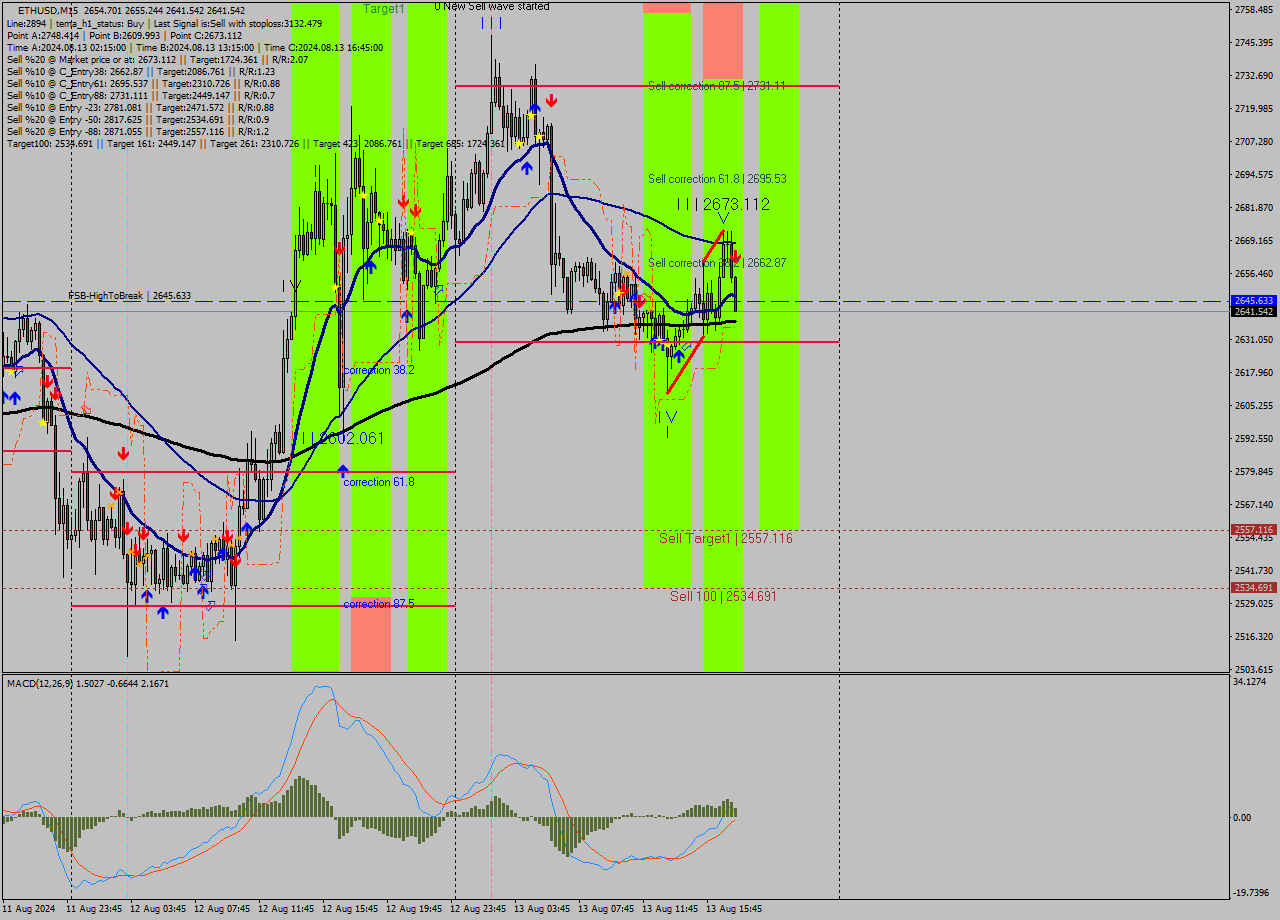Click the blue V wave marker under the 2673.112 label
The width and height of the screenshot is (1280, 920).
pyautogui.click(x=723, y=218)
